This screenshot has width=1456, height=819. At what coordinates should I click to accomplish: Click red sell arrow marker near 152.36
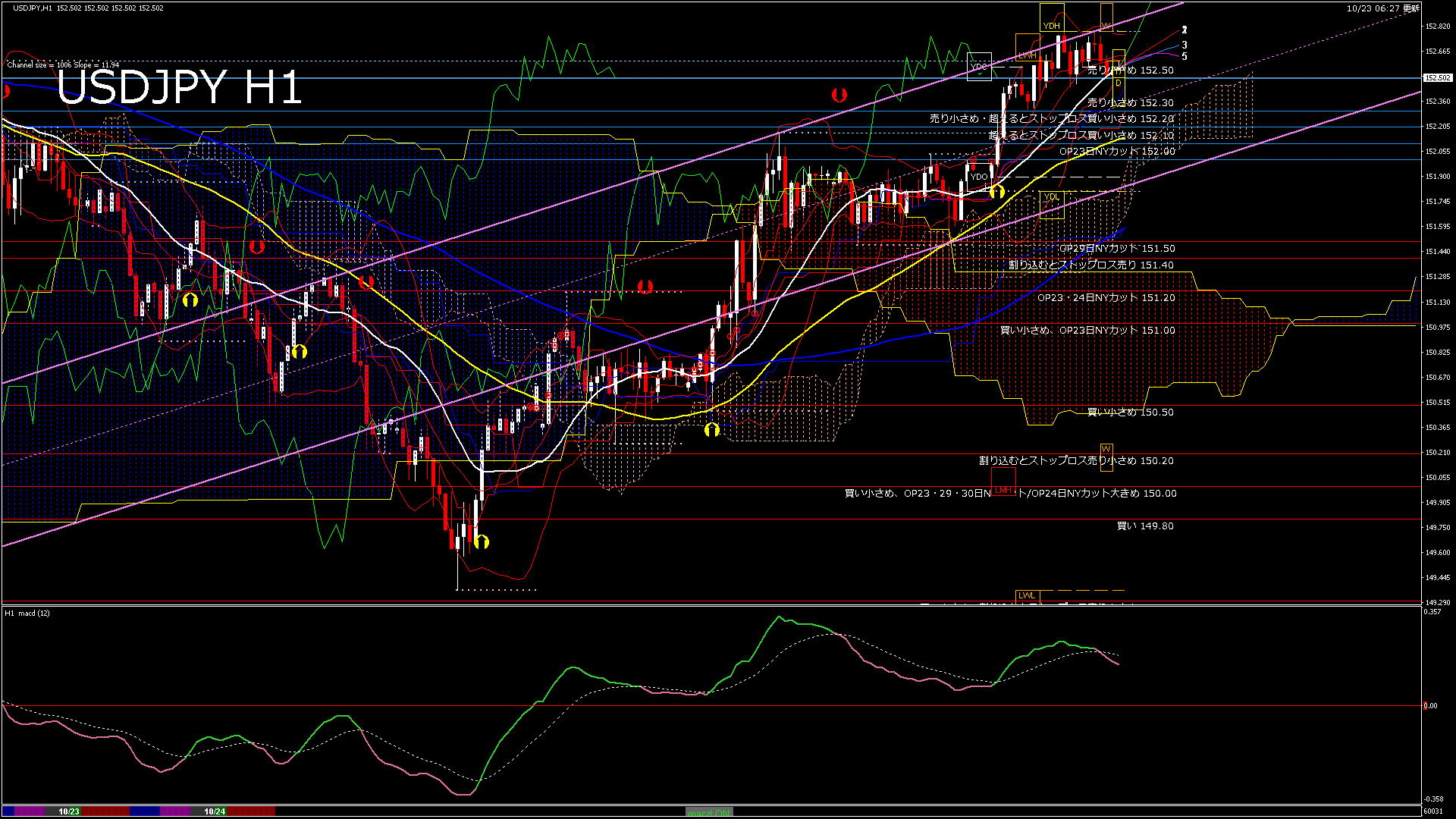[x=839, y=96]
